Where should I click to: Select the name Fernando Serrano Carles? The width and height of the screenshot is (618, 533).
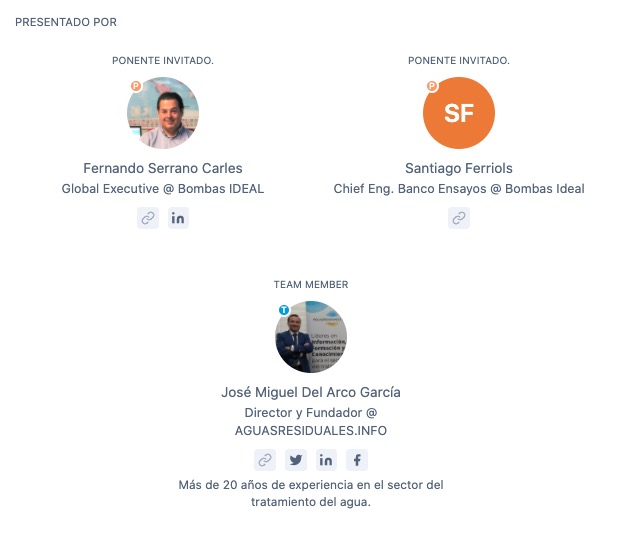coord(163,168)
